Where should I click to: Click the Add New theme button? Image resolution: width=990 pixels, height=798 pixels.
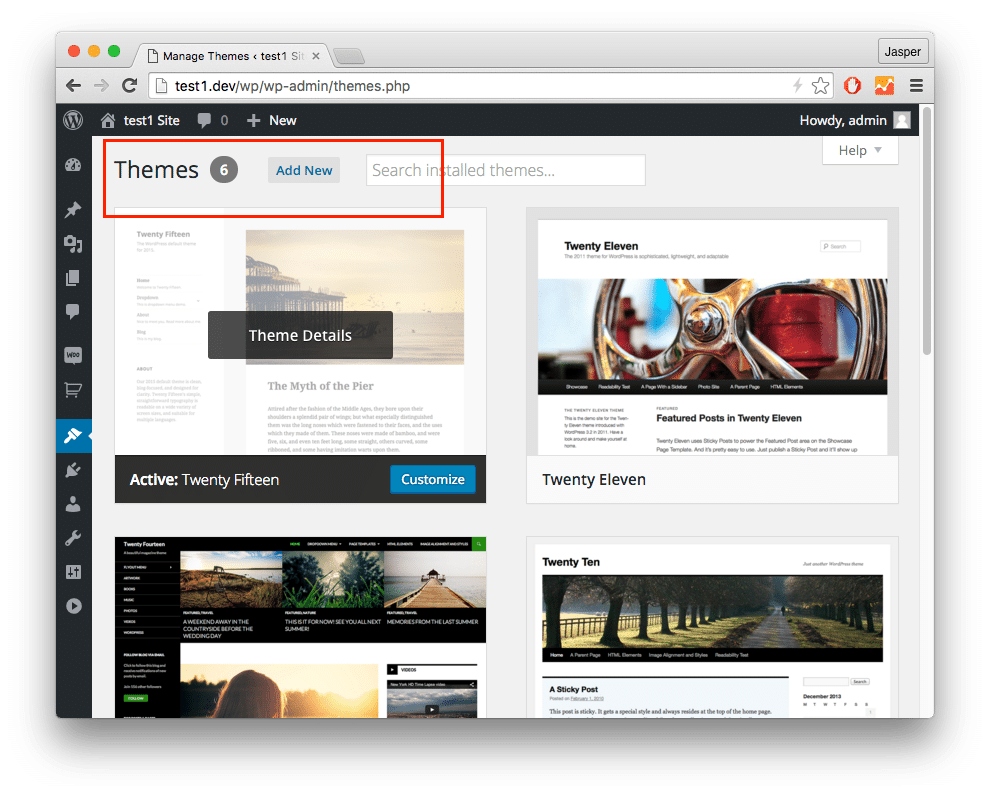tap(304, 170)
